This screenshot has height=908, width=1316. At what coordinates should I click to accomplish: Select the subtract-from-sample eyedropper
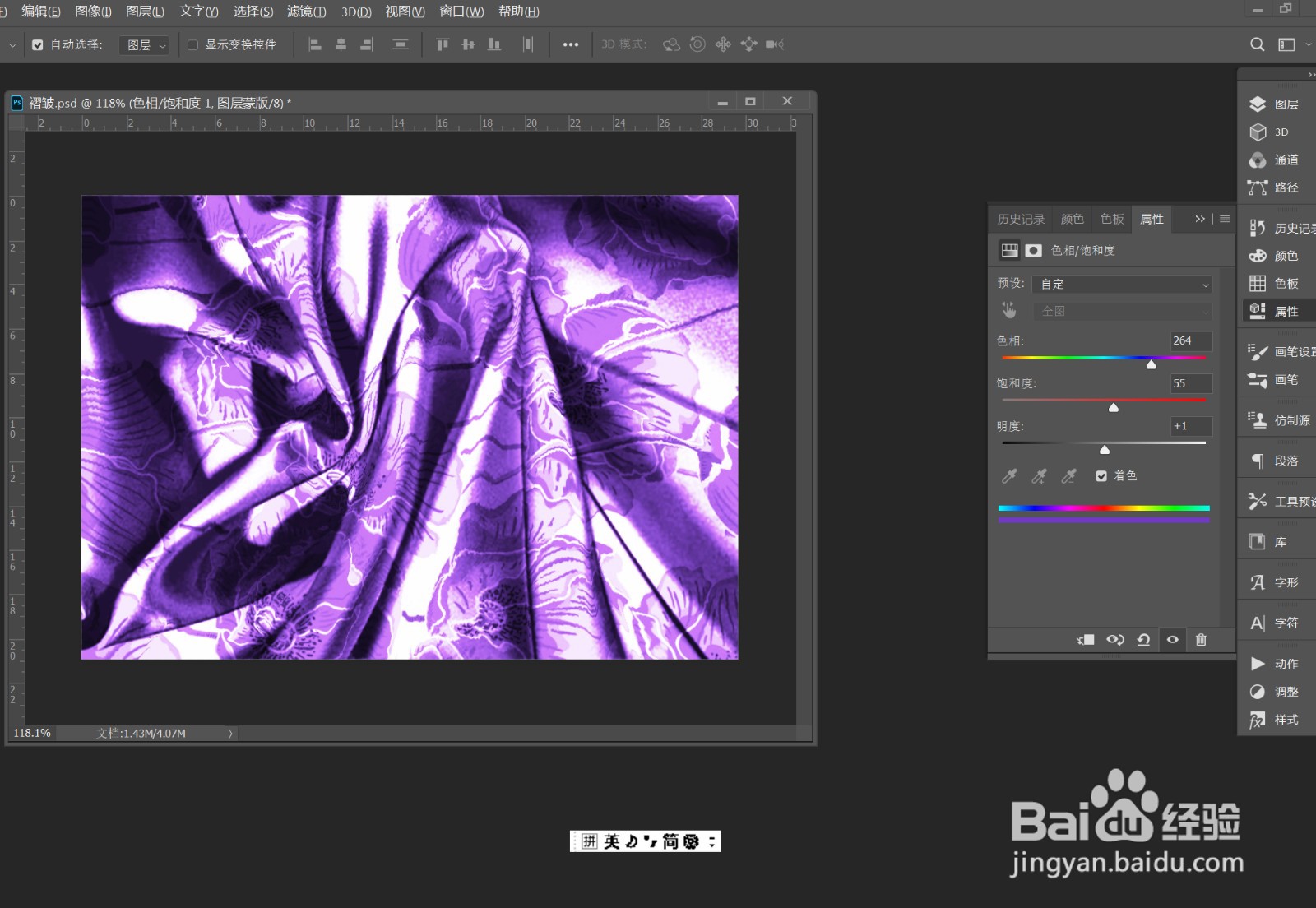coord(1068,476)
